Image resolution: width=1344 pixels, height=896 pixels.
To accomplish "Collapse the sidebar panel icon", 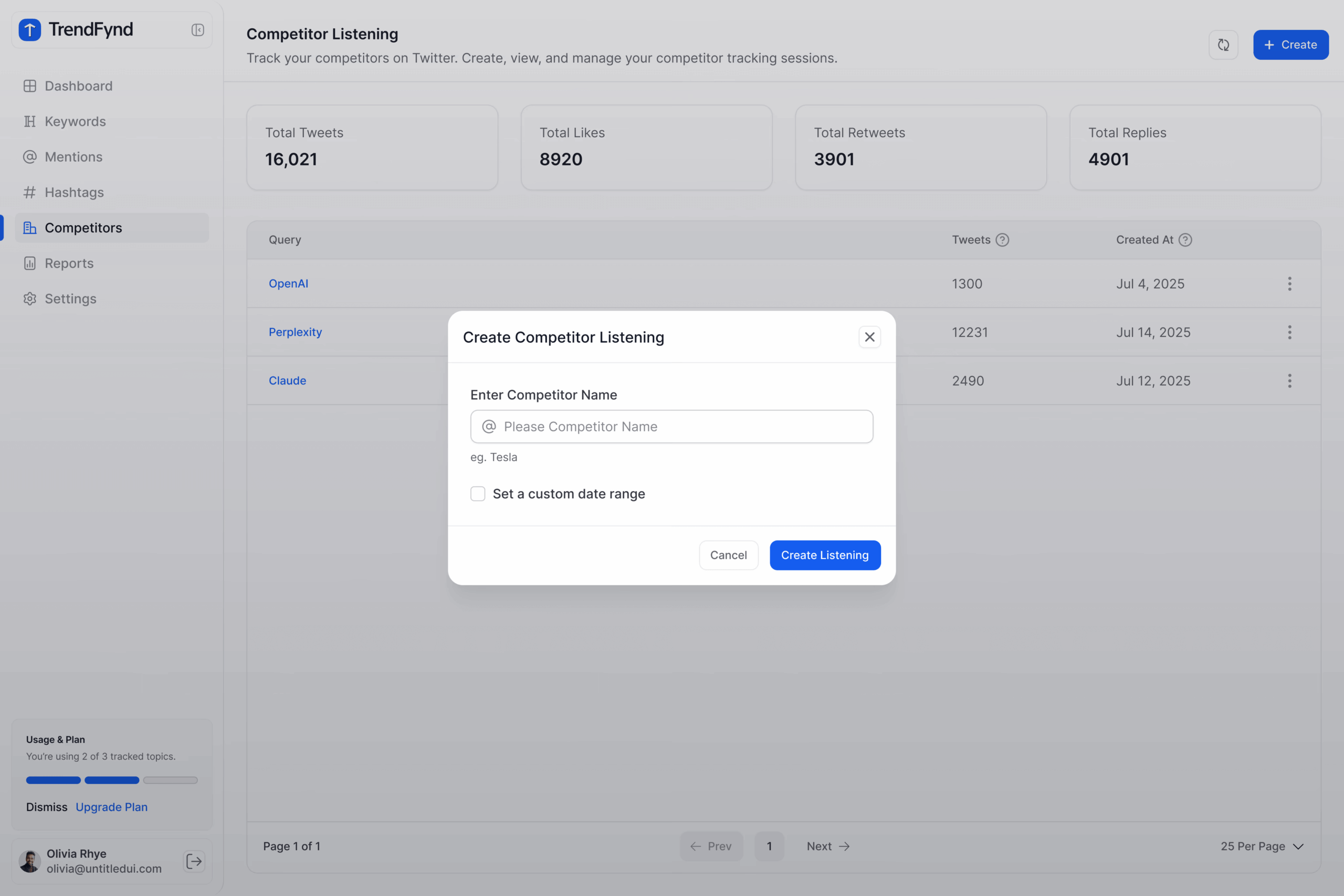I will coord(198,30).
